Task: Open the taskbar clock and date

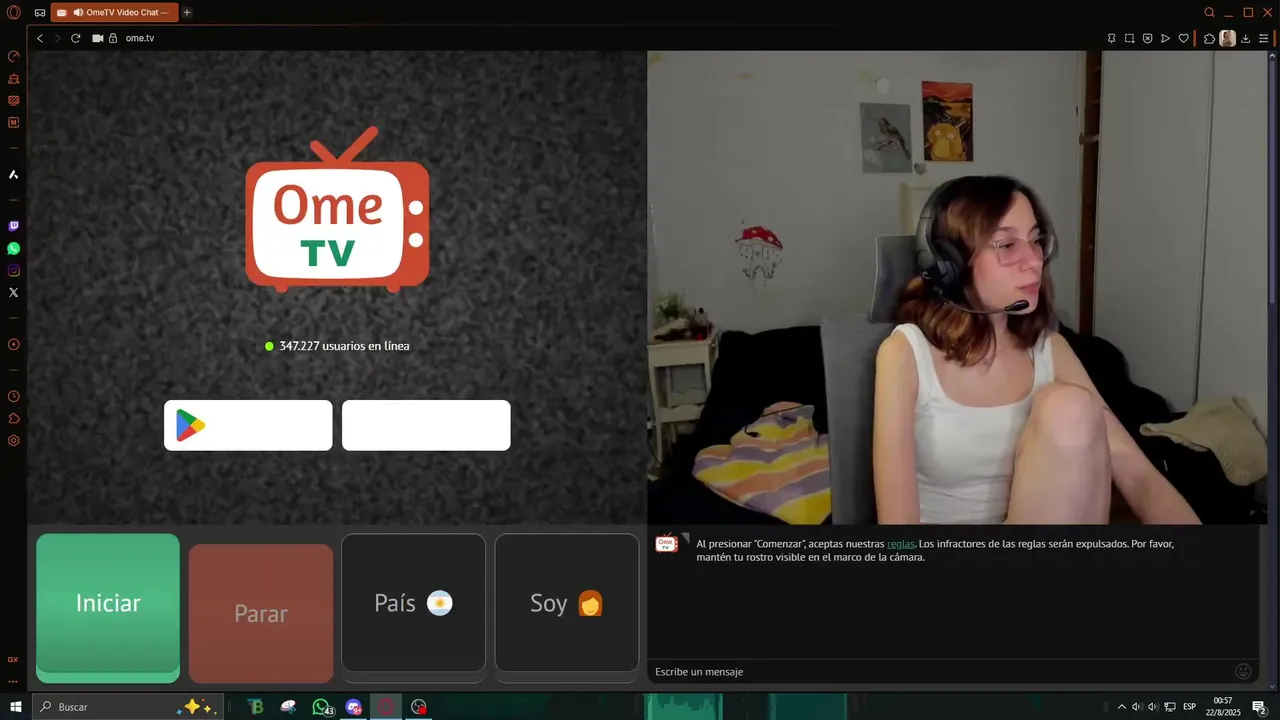Action: [1223, 706]
